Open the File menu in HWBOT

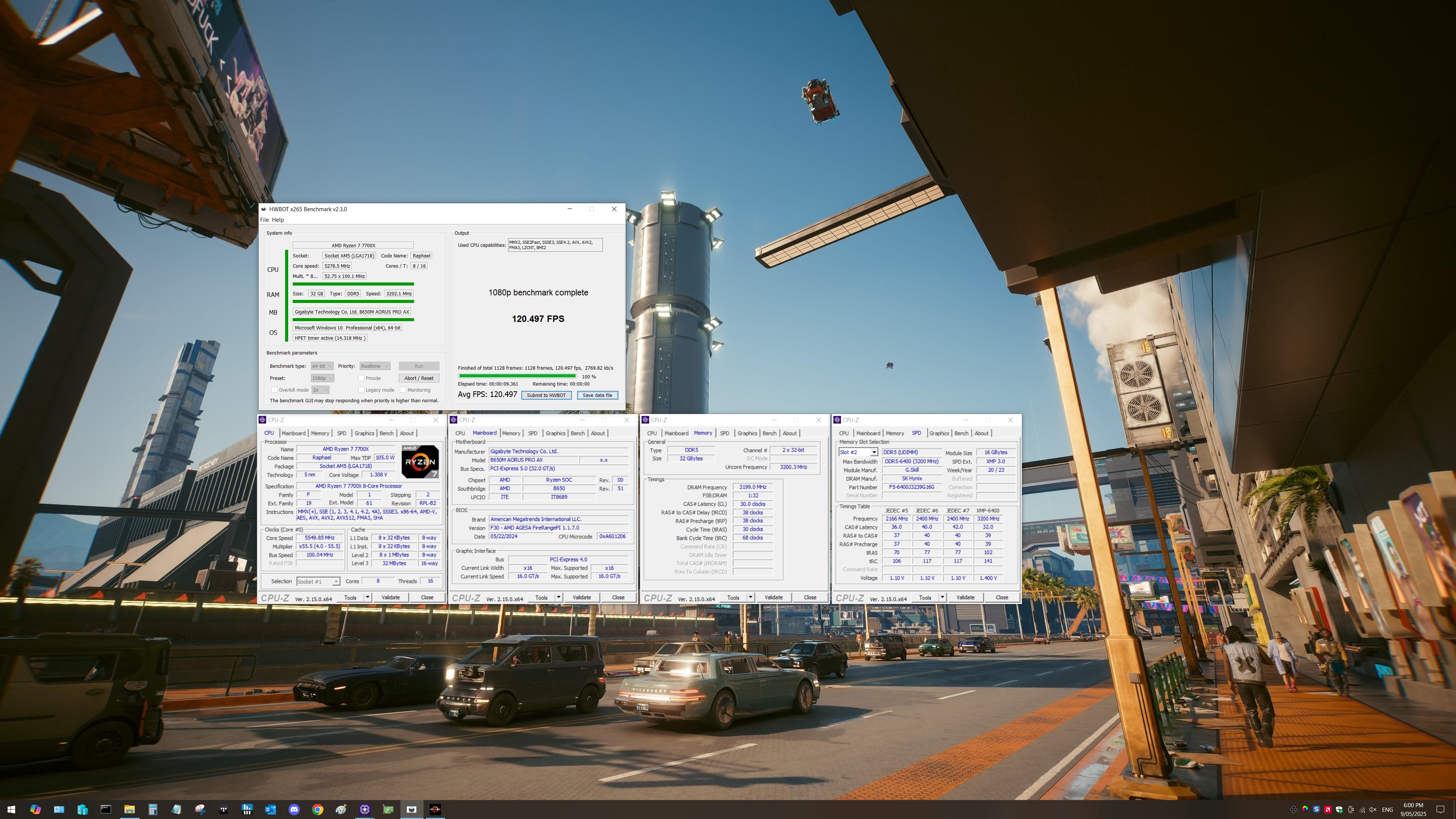264,220
